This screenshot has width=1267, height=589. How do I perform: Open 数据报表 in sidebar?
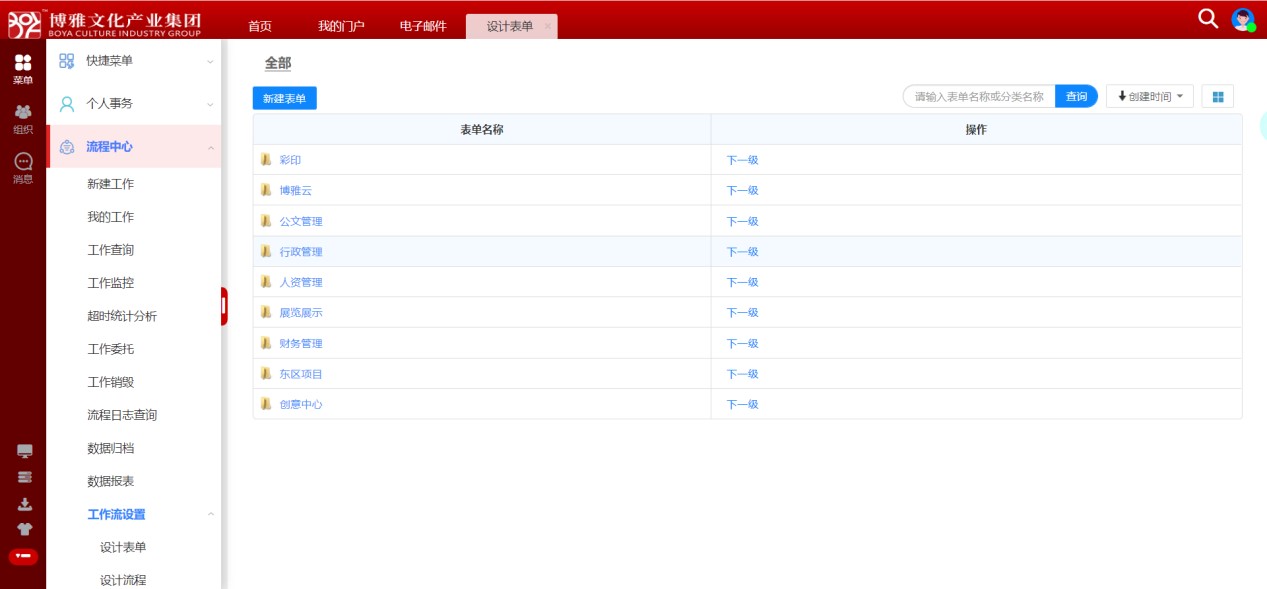110,481
